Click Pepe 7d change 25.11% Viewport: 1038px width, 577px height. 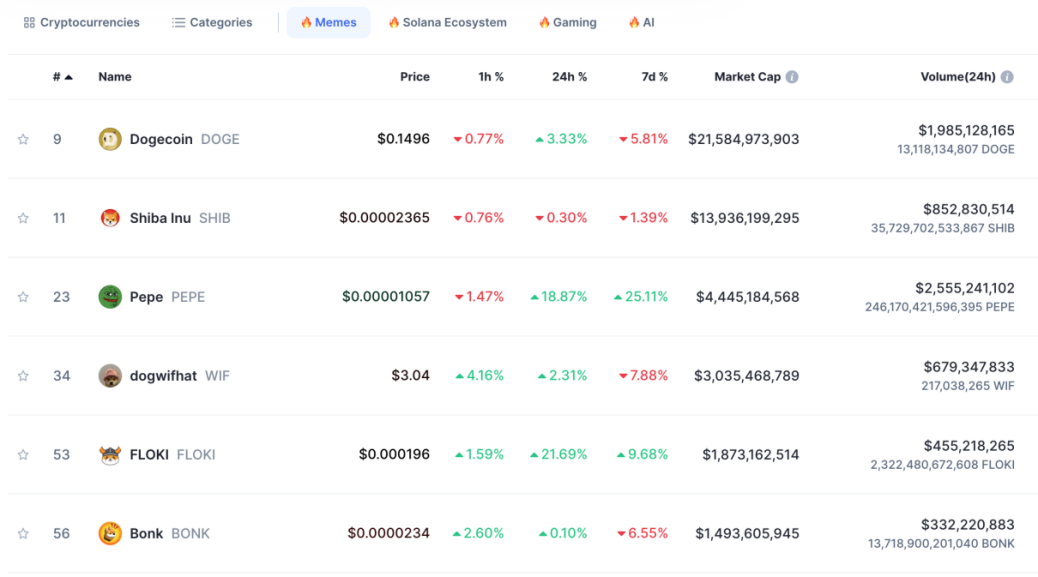point(641,296)
